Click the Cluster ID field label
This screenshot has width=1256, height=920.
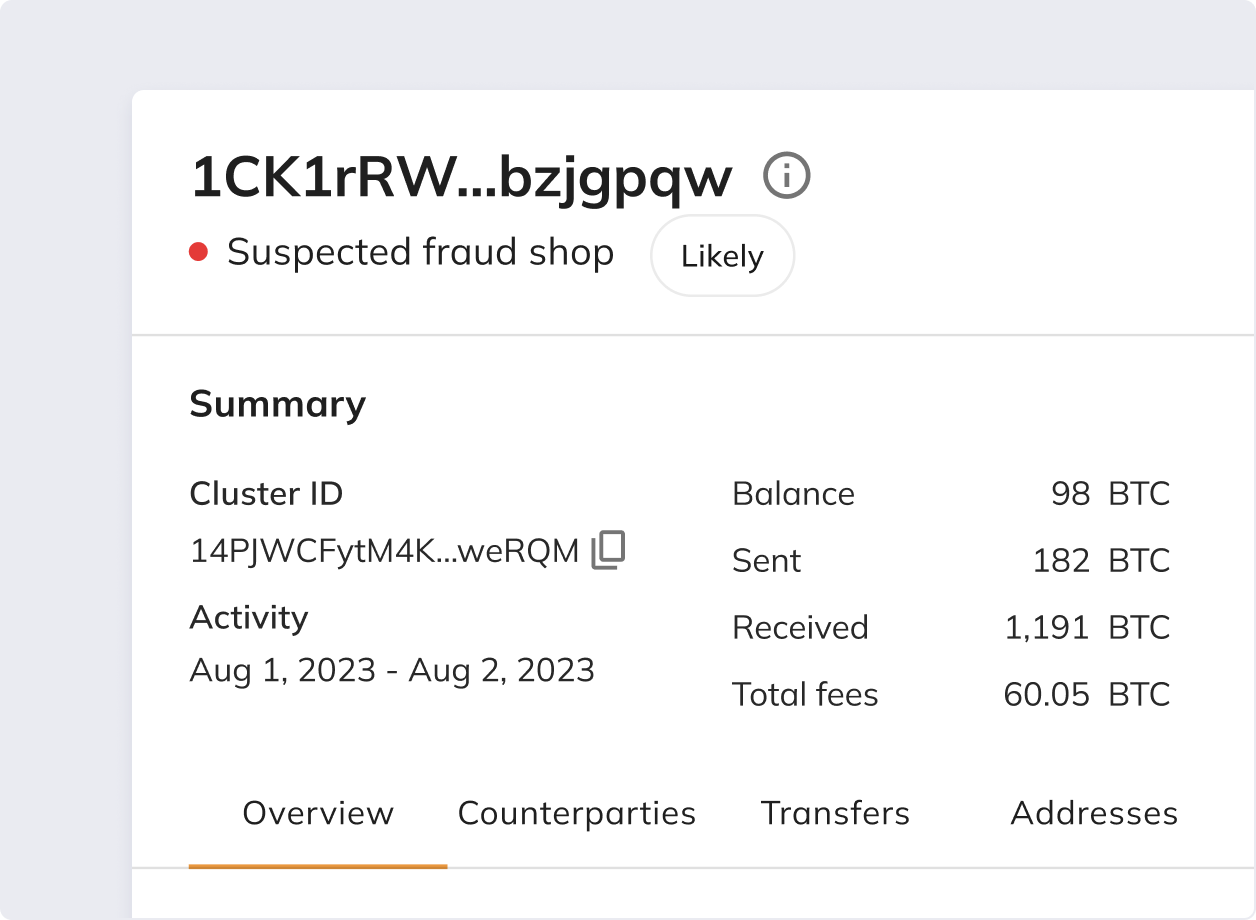coord(266,494)
